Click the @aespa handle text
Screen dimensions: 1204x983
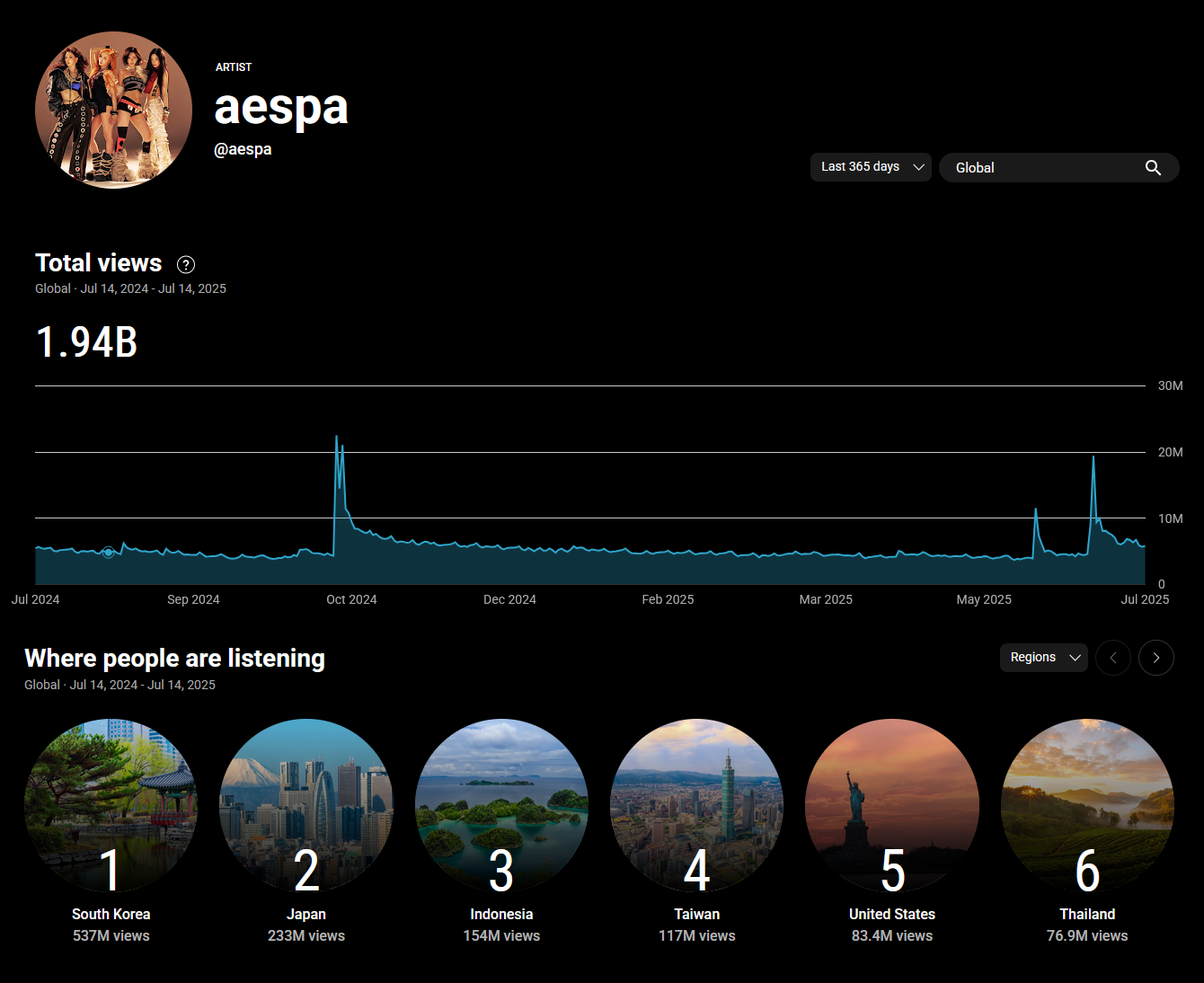point(243,149)
